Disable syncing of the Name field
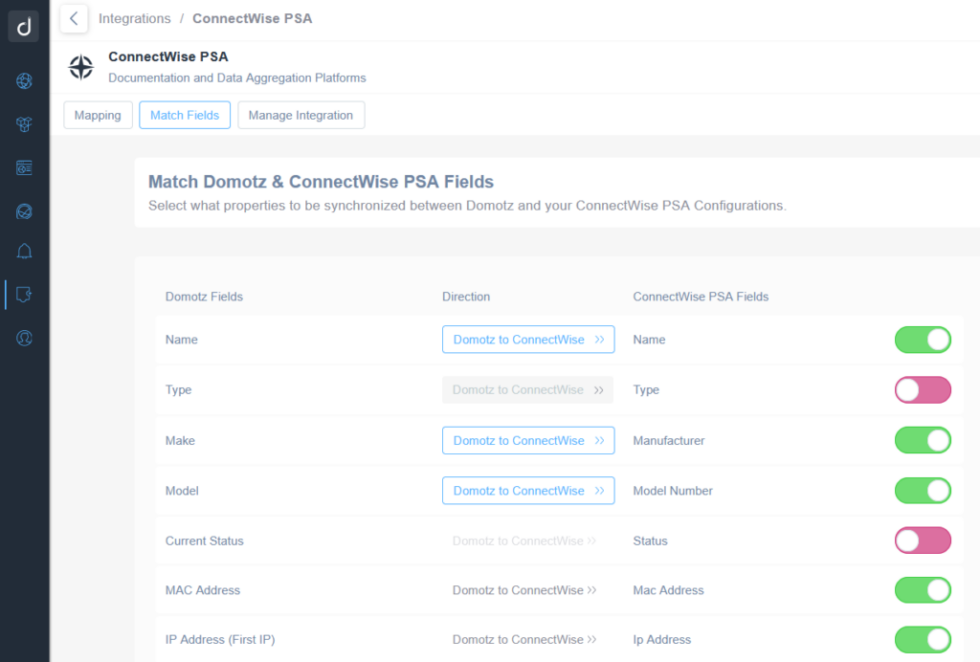Viewport: 980px width, 662px height. (x=922, y=339)
